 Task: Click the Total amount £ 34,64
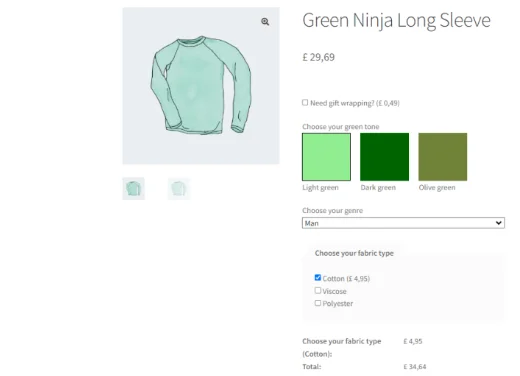[415, 367]
